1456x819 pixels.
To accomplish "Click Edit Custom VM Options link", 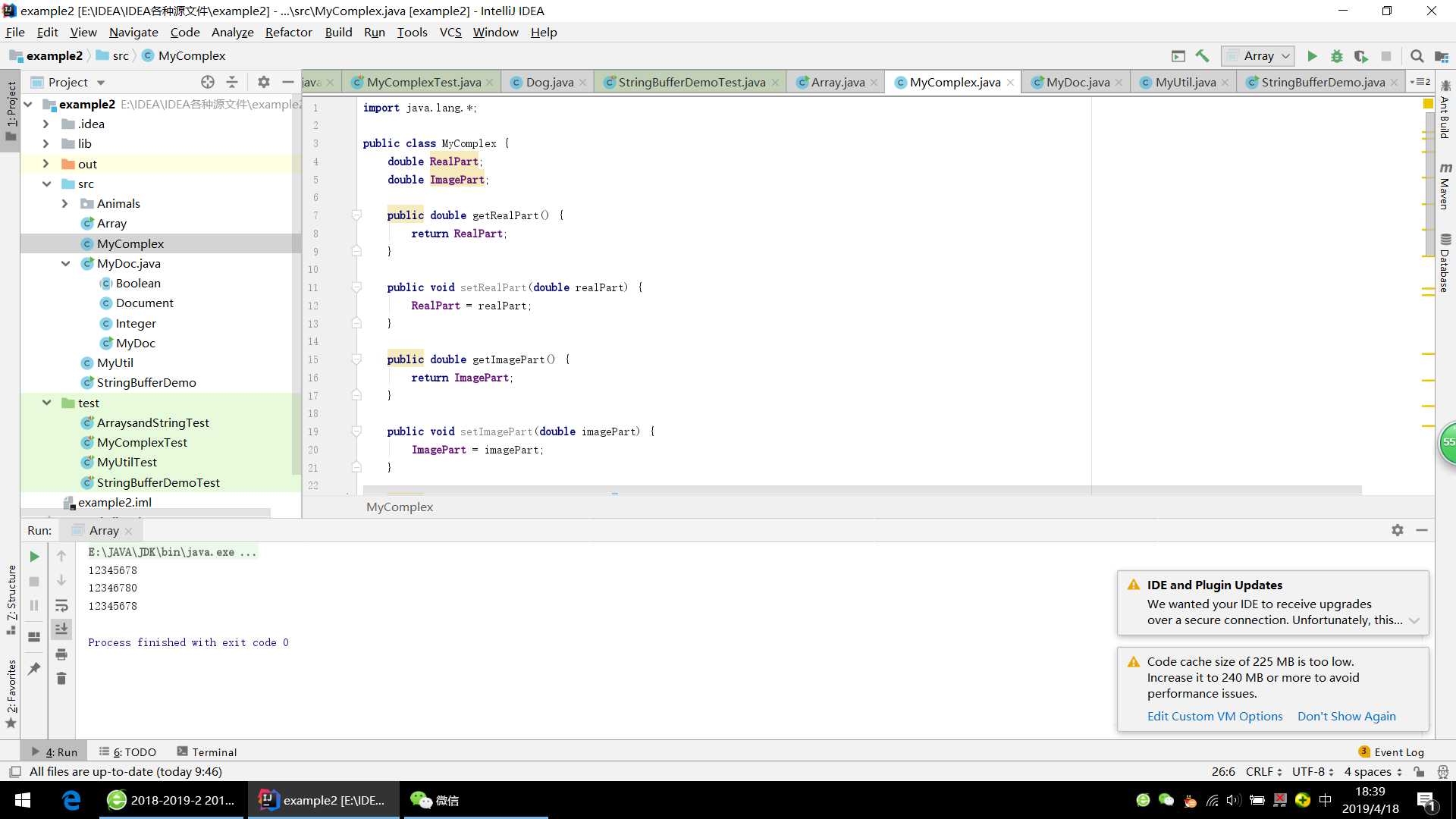I will click(x=1215, y=717).
